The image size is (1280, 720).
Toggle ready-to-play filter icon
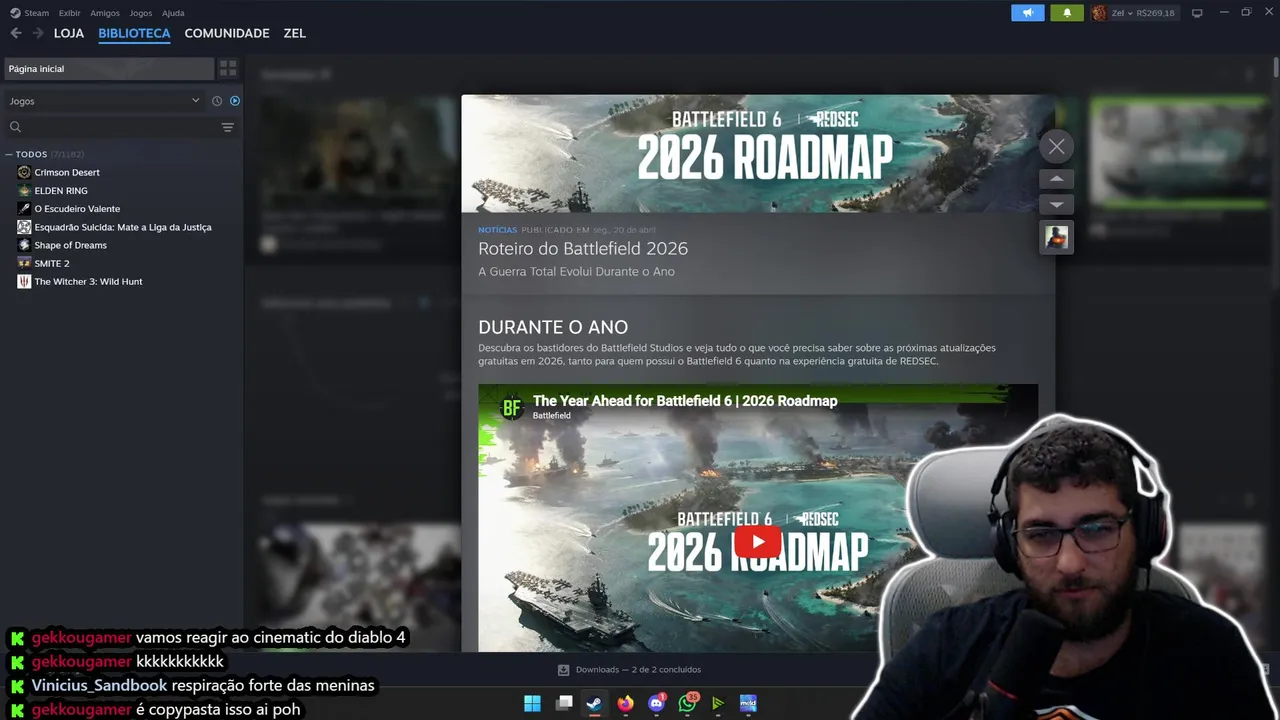point(235,101)
